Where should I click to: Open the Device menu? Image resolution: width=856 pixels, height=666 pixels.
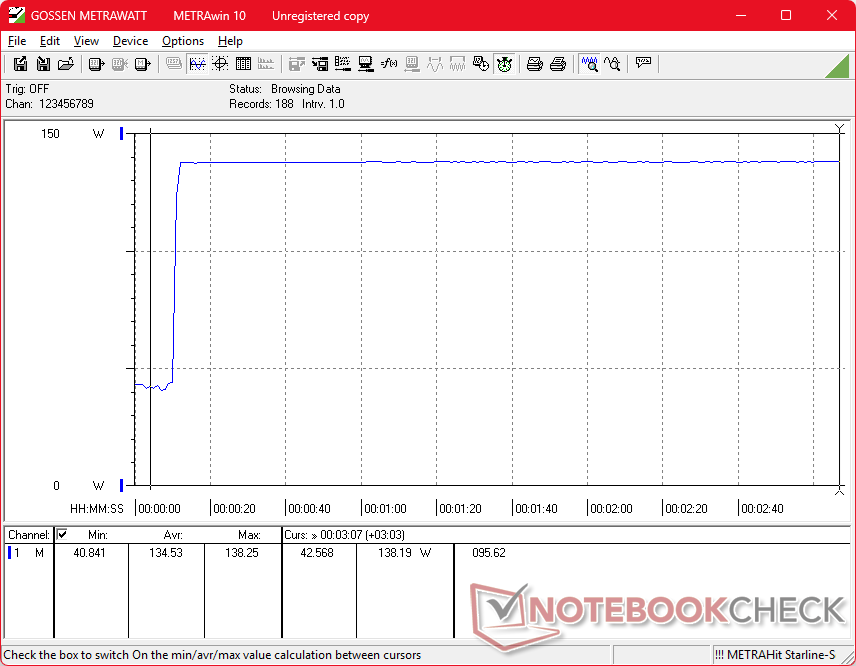click(x=130, y=41)
